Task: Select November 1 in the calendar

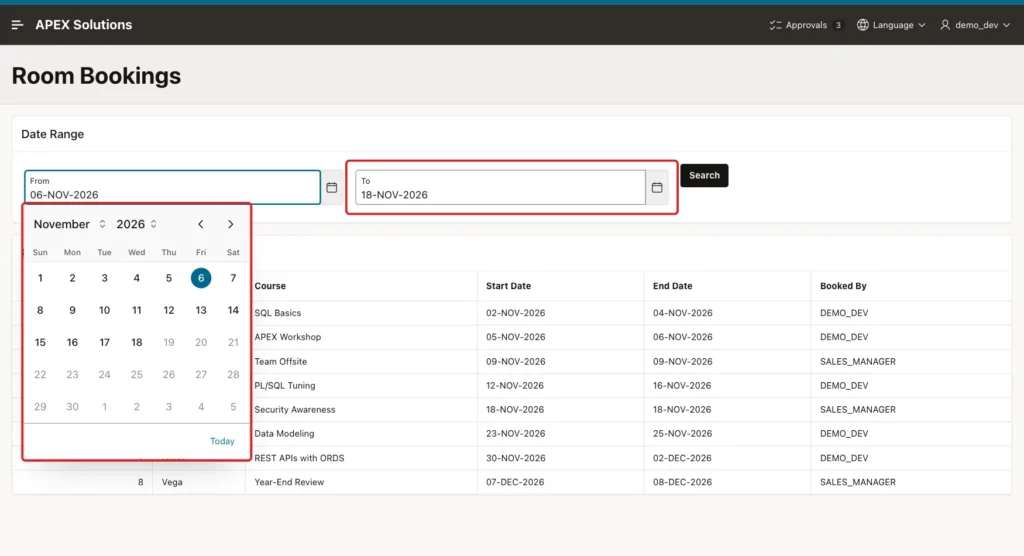Action: click(x=40, y=278)
